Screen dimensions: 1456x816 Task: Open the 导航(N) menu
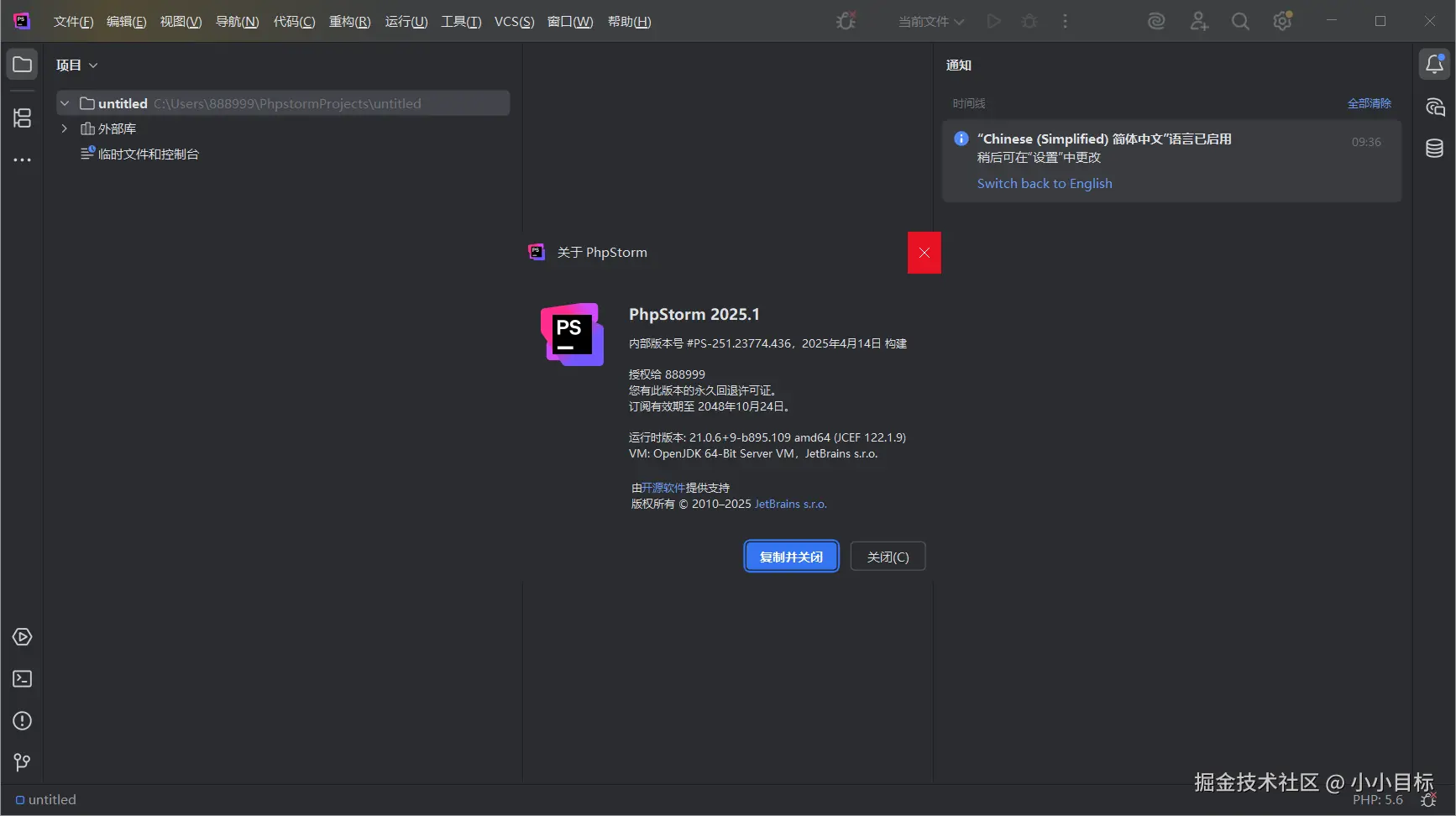[238, 22]
